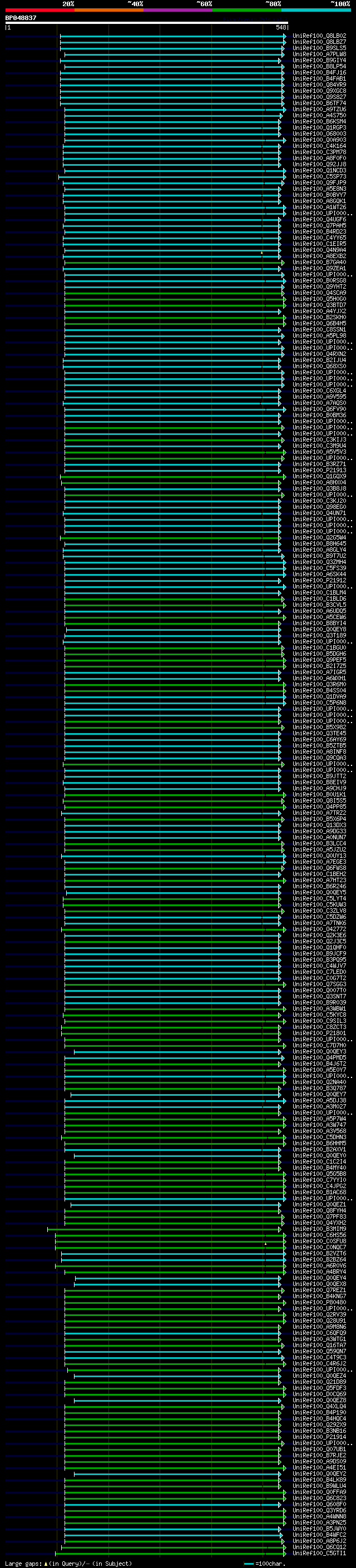Select hit label UniRef100_C0SFU8
Image resolution: width=356 pixels, height=1568 pixels.
point(319,1241)
